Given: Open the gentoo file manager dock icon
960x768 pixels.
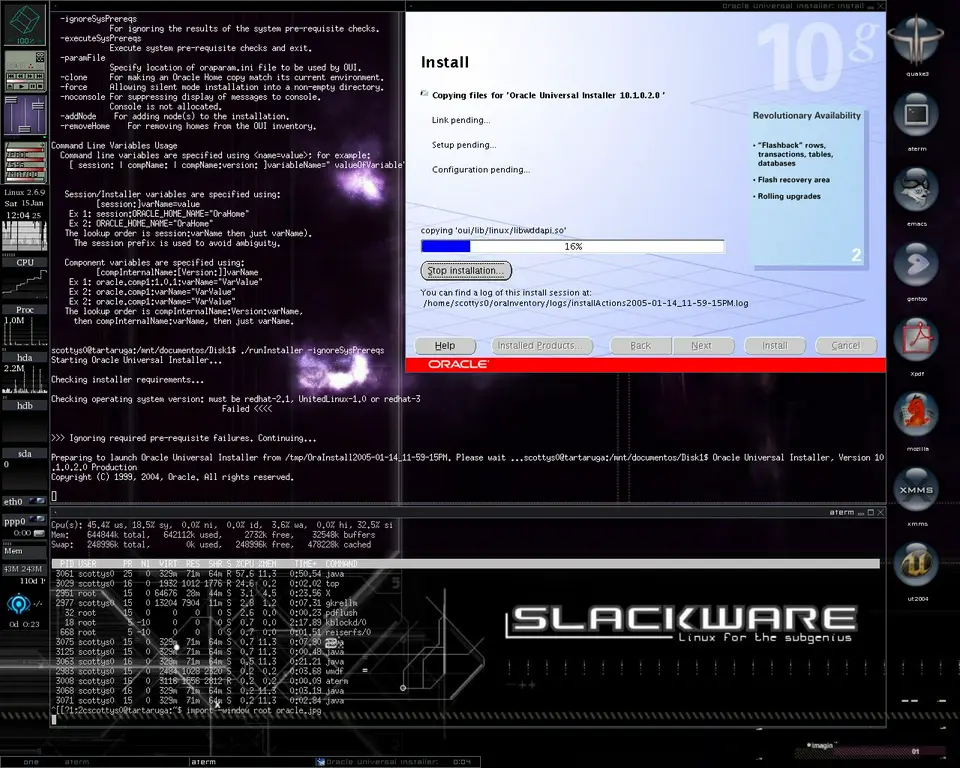Looking at the screenshot, I should (x=917, y=265).
